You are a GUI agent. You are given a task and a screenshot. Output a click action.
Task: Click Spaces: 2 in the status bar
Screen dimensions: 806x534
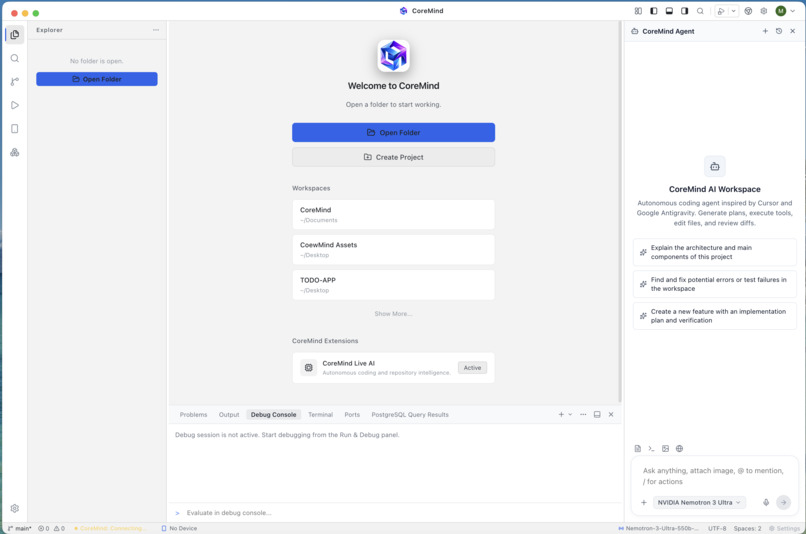pyautogui.click(x=747, y=528)
